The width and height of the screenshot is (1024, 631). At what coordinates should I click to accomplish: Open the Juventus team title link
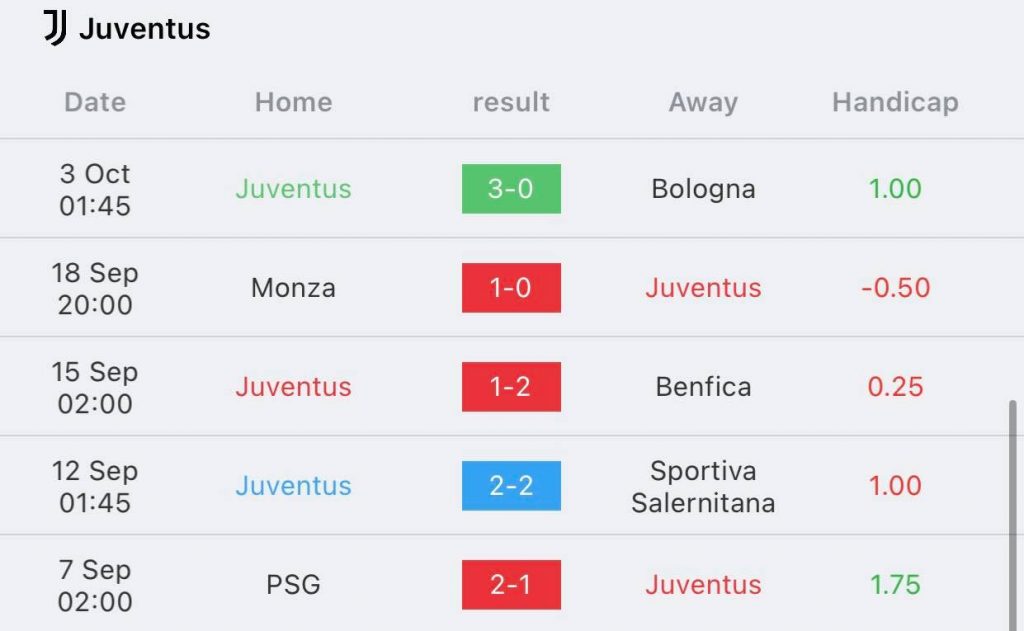point(144,29)
